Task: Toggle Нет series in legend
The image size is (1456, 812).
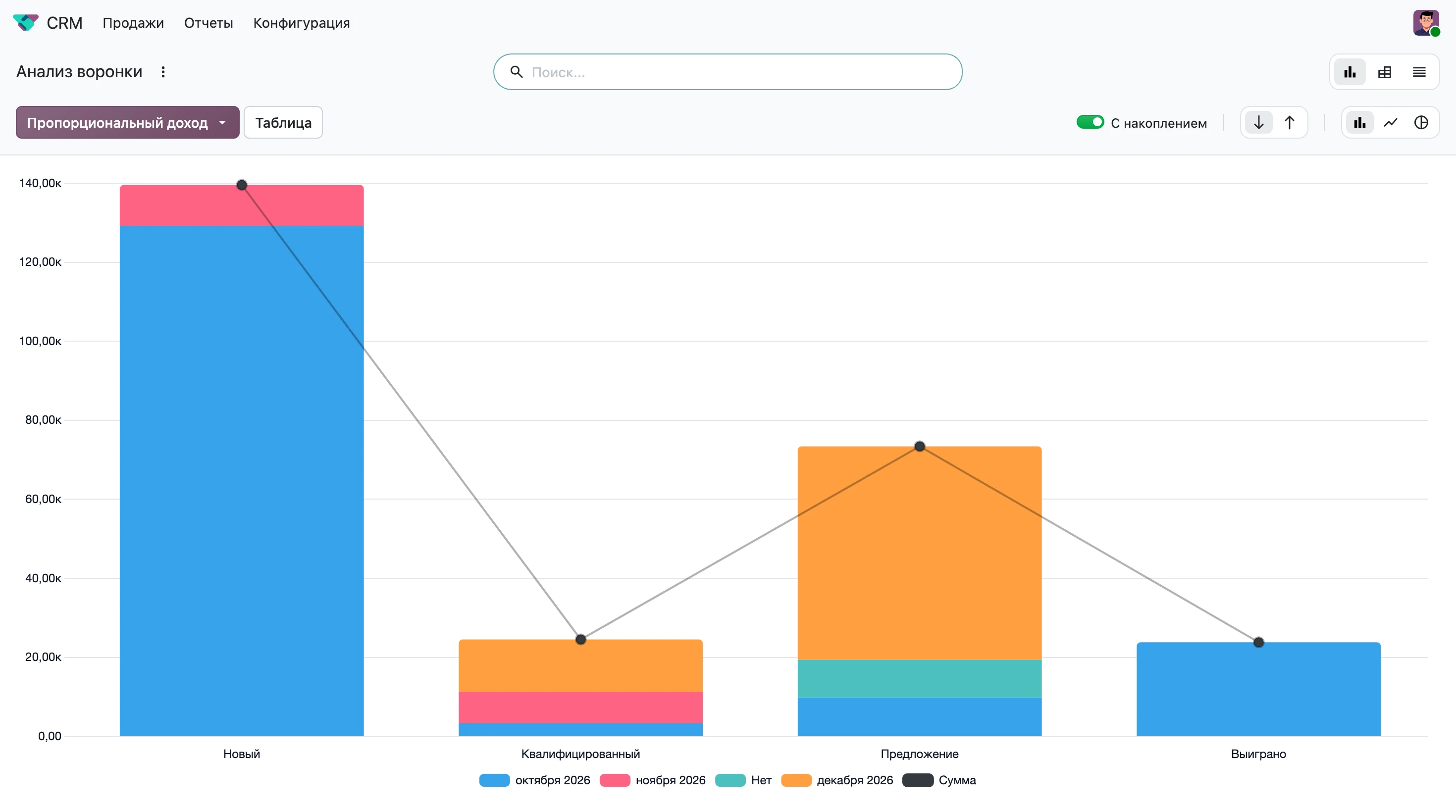Action: [x=743, y=780]
